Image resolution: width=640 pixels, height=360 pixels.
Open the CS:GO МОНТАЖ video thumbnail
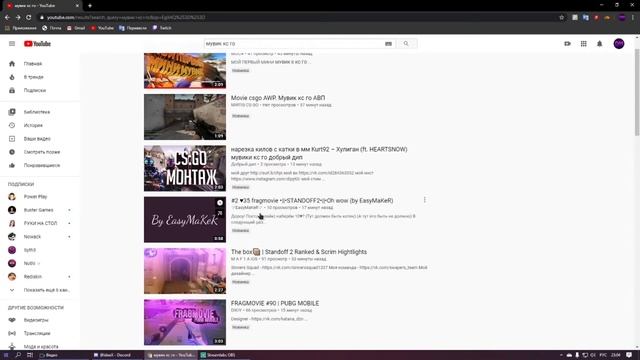(x=185, y=169)
